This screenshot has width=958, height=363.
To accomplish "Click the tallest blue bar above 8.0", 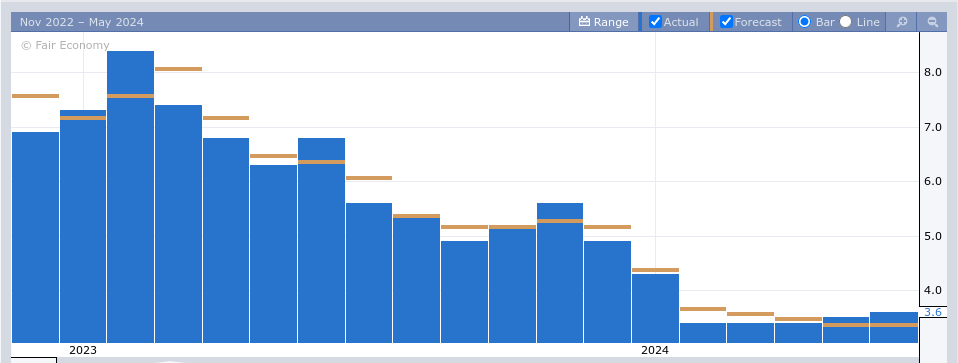I will (130, 197).
